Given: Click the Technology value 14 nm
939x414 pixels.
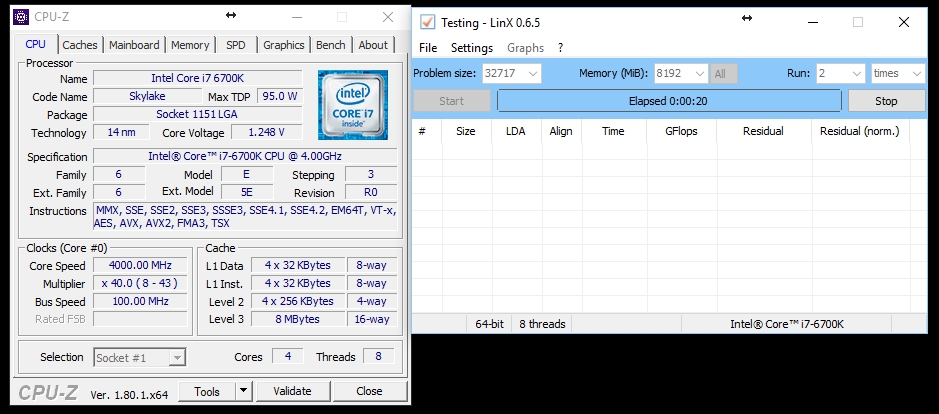Looking at the screenshot, I should [x=121, y=132].
